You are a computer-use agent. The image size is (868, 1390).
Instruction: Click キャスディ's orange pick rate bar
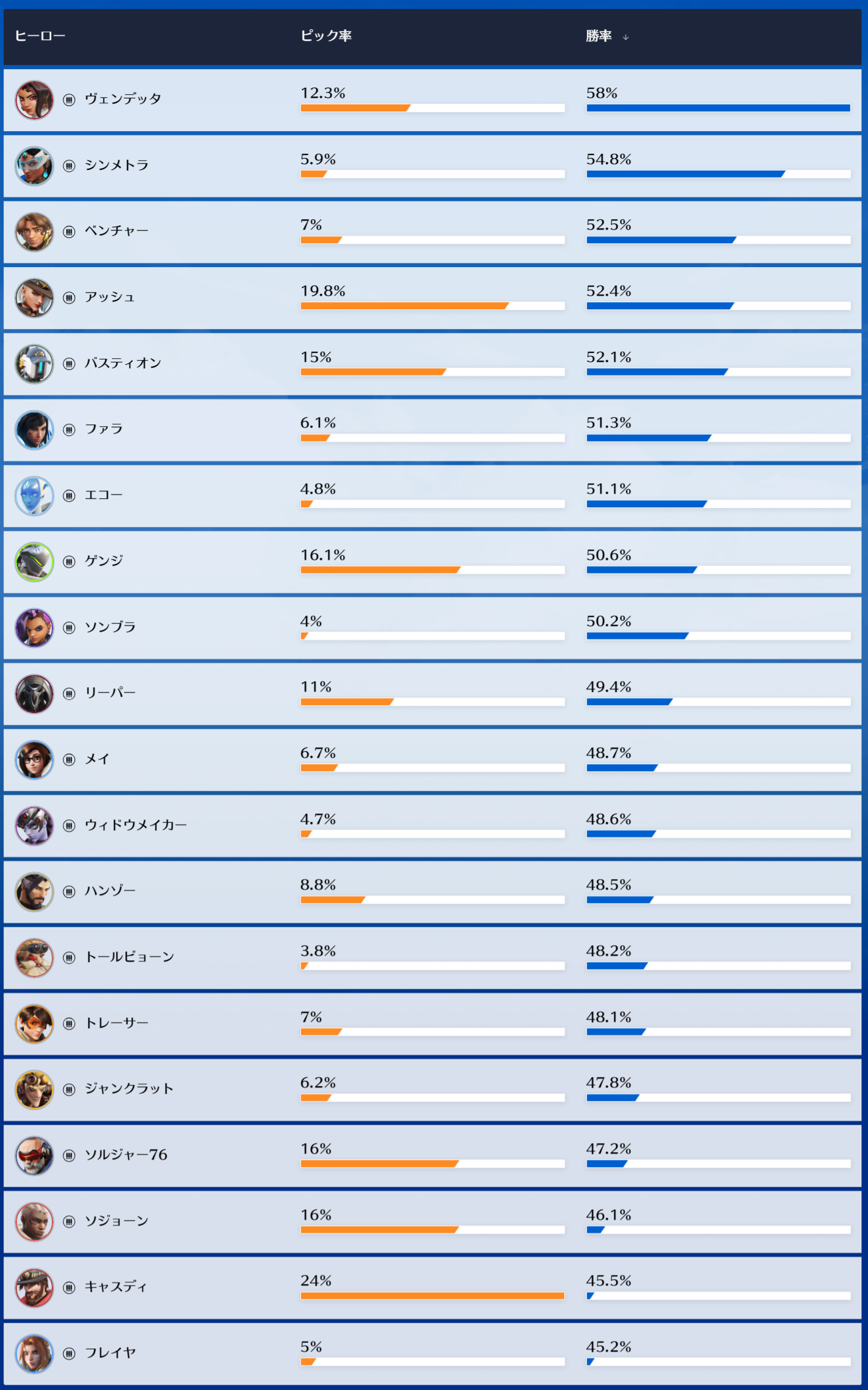[x=432, y=1296]
